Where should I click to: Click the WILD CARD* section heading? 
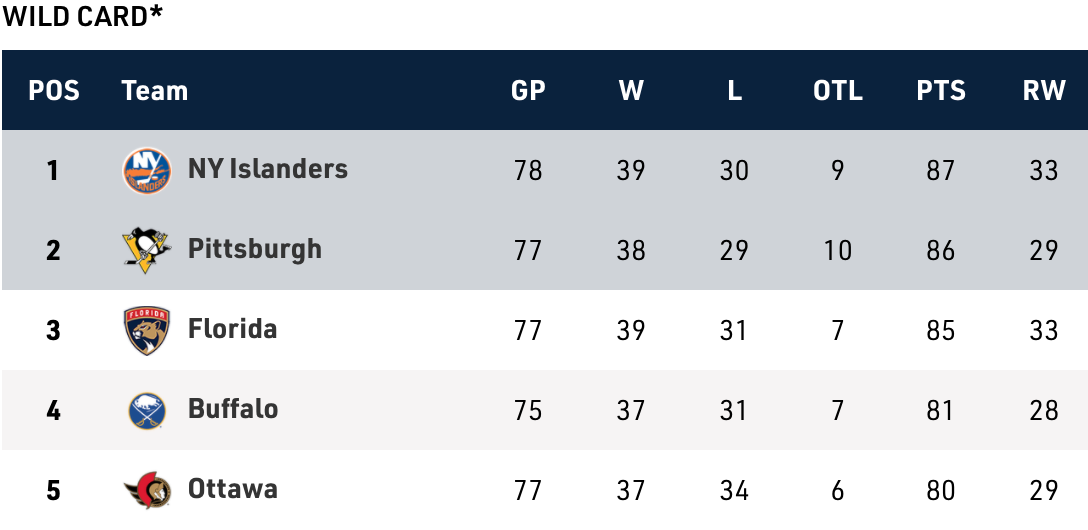pos(83,16)
